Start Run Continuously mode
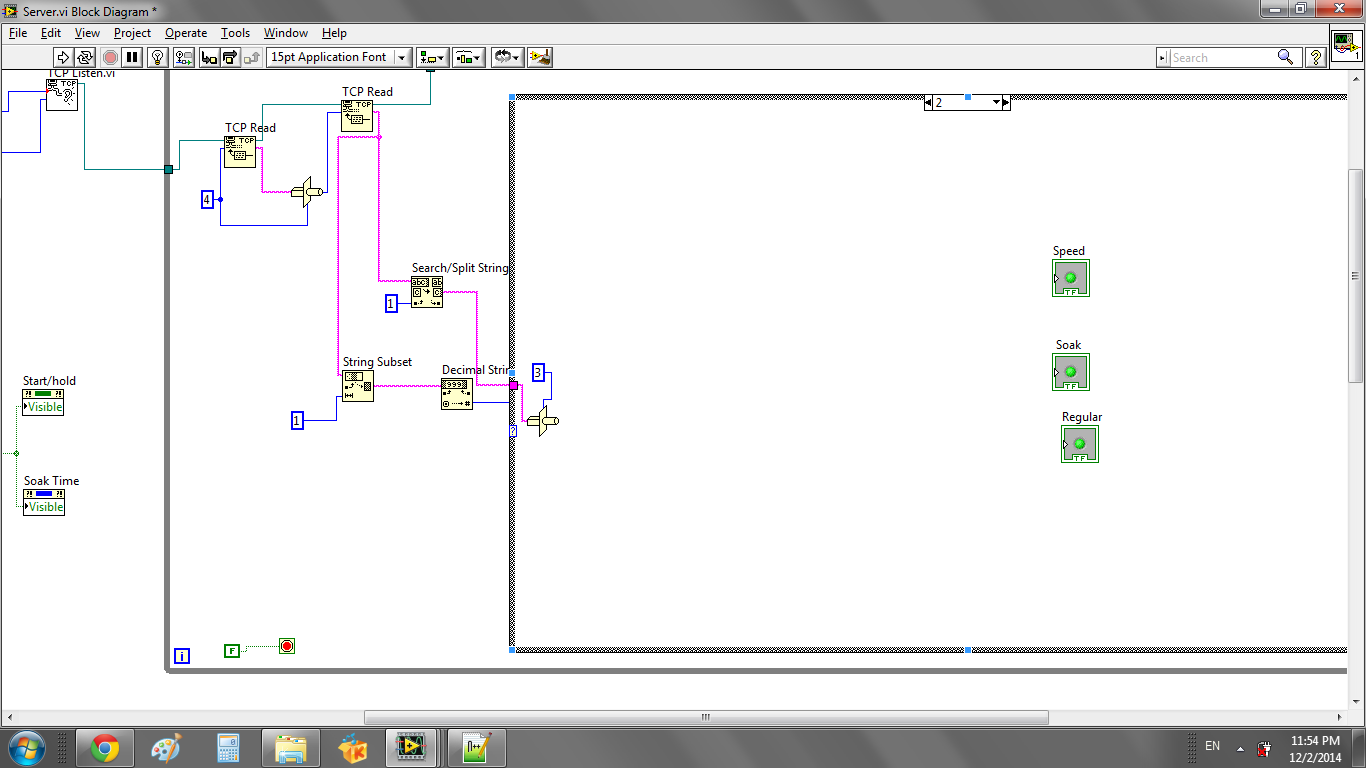The height and width of the screenshot is (768, 1366). pos(85,58)
